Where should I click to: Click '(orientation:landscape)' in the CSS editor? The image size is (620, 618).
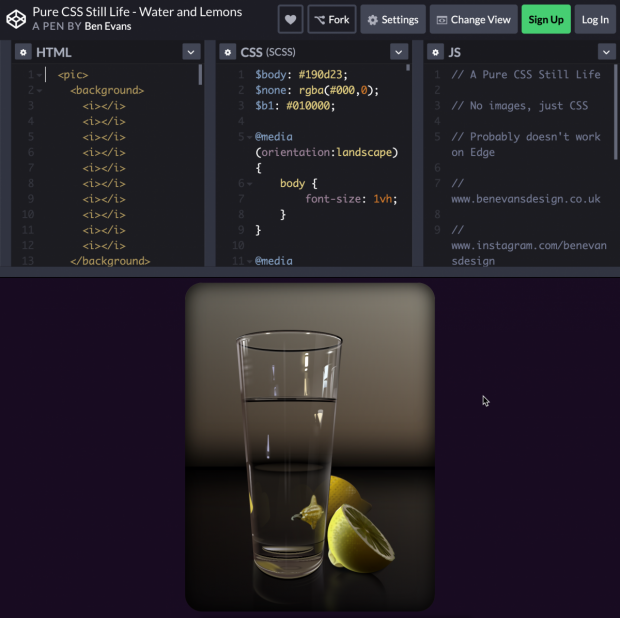click(x=327, y=152)
